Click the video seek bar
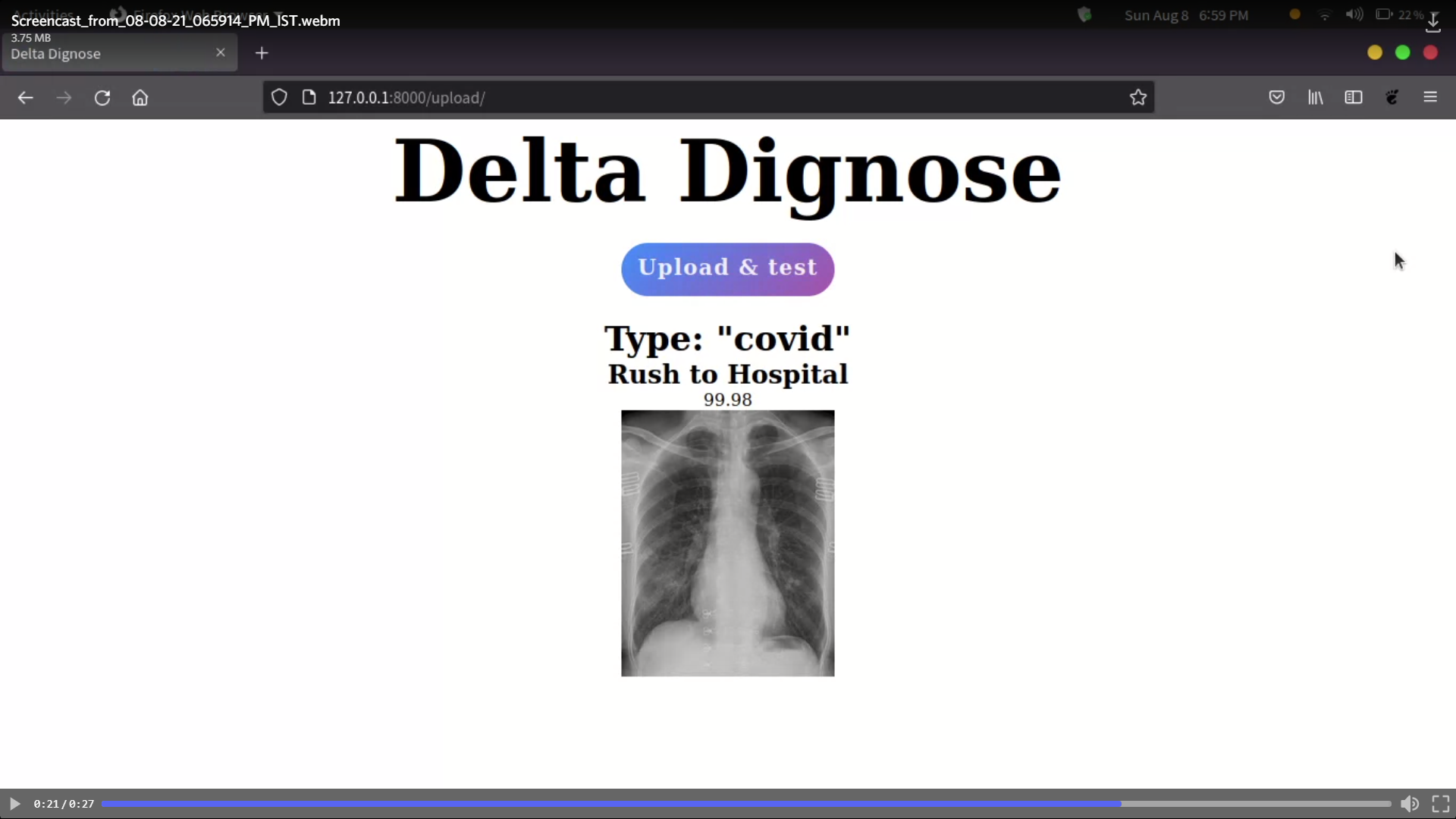 728,803
